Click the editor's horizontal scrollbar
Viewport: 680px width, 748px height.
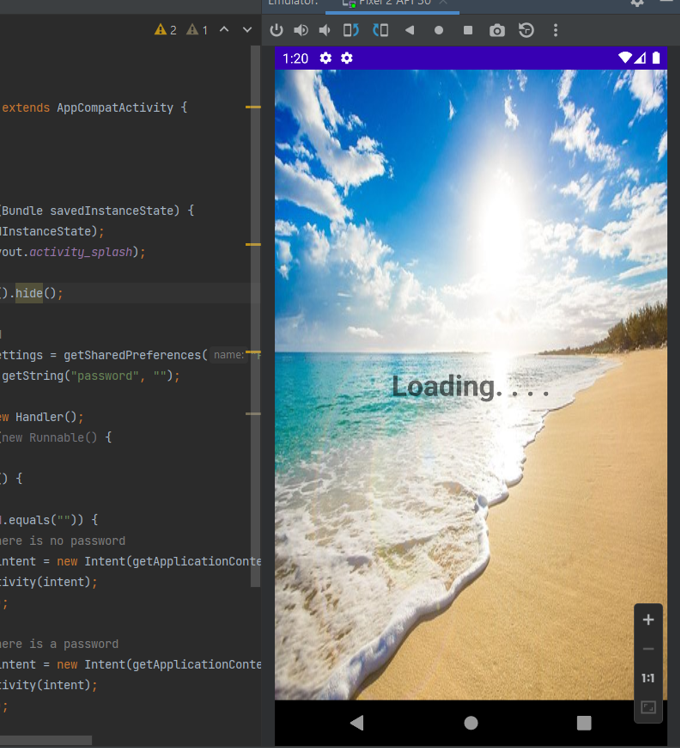(x=46, y=741)
